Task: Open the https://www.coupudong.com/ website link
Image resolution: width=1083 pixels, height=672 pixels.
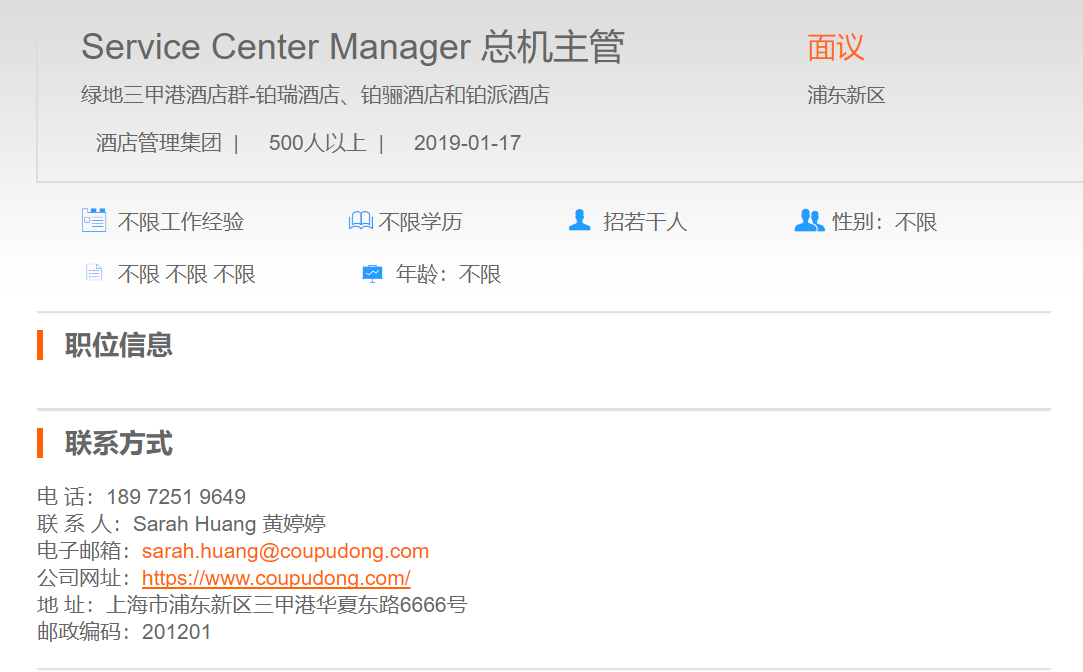Action: point(276,578)
